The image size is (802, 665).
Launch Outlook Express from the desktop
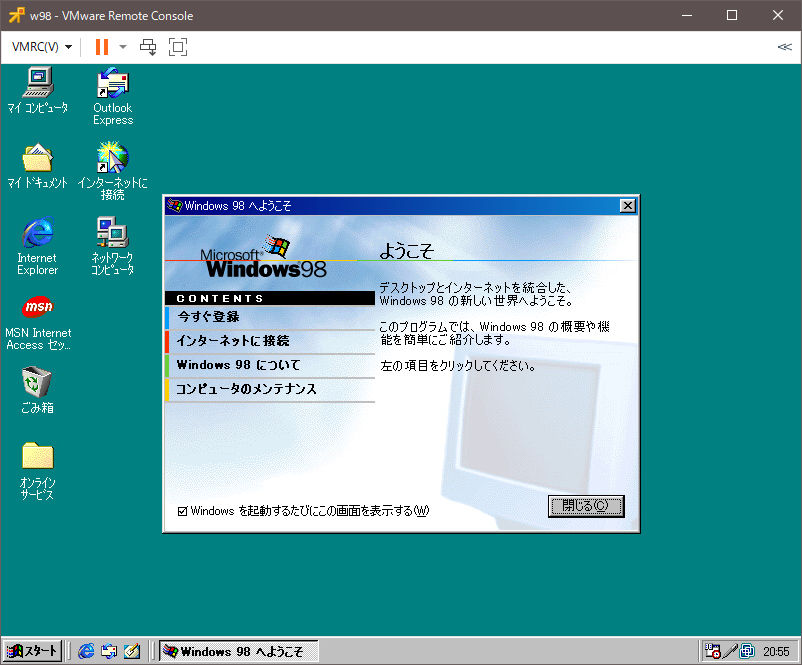(x=111, y=82)
